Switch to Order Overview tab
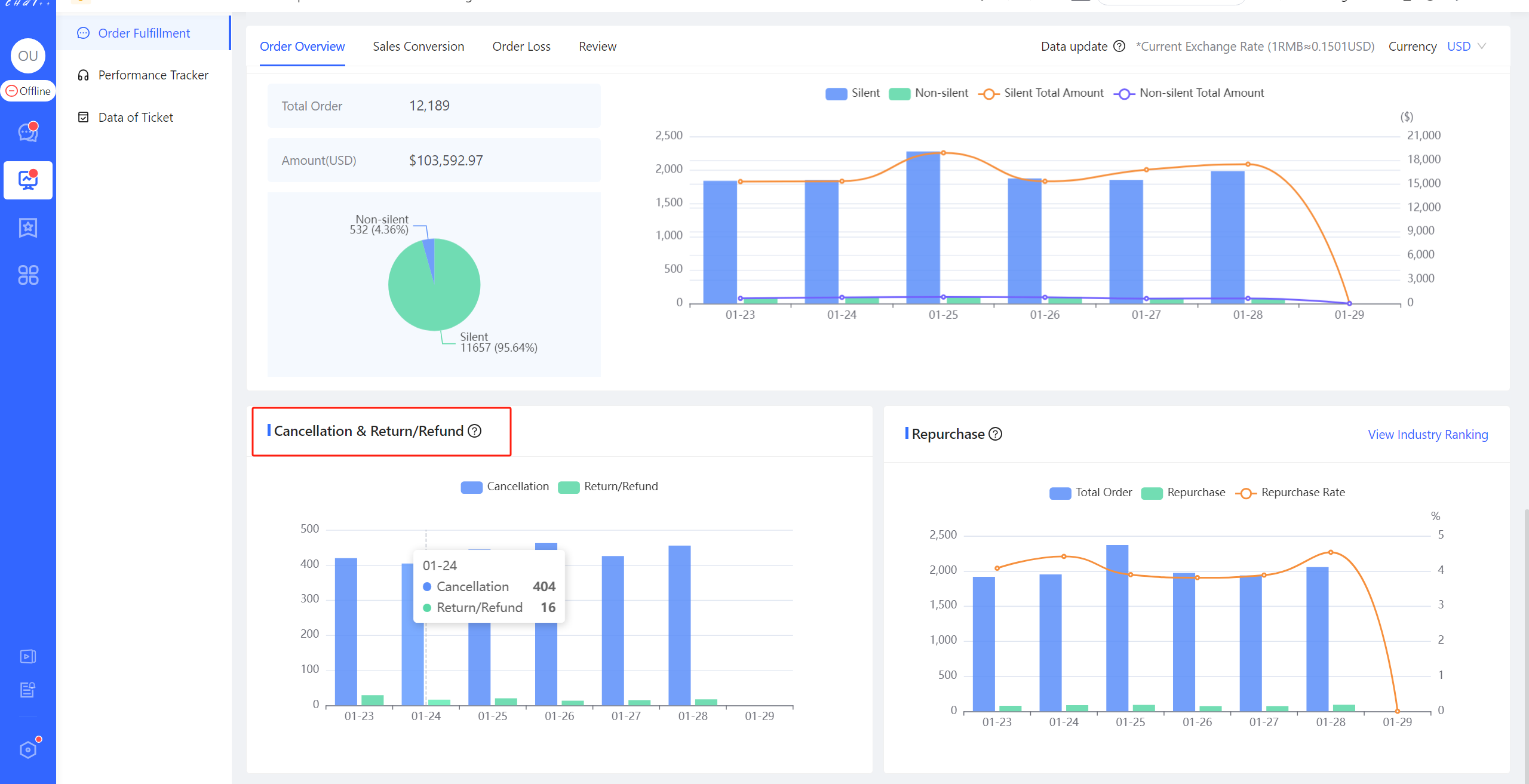 point(302,47)
